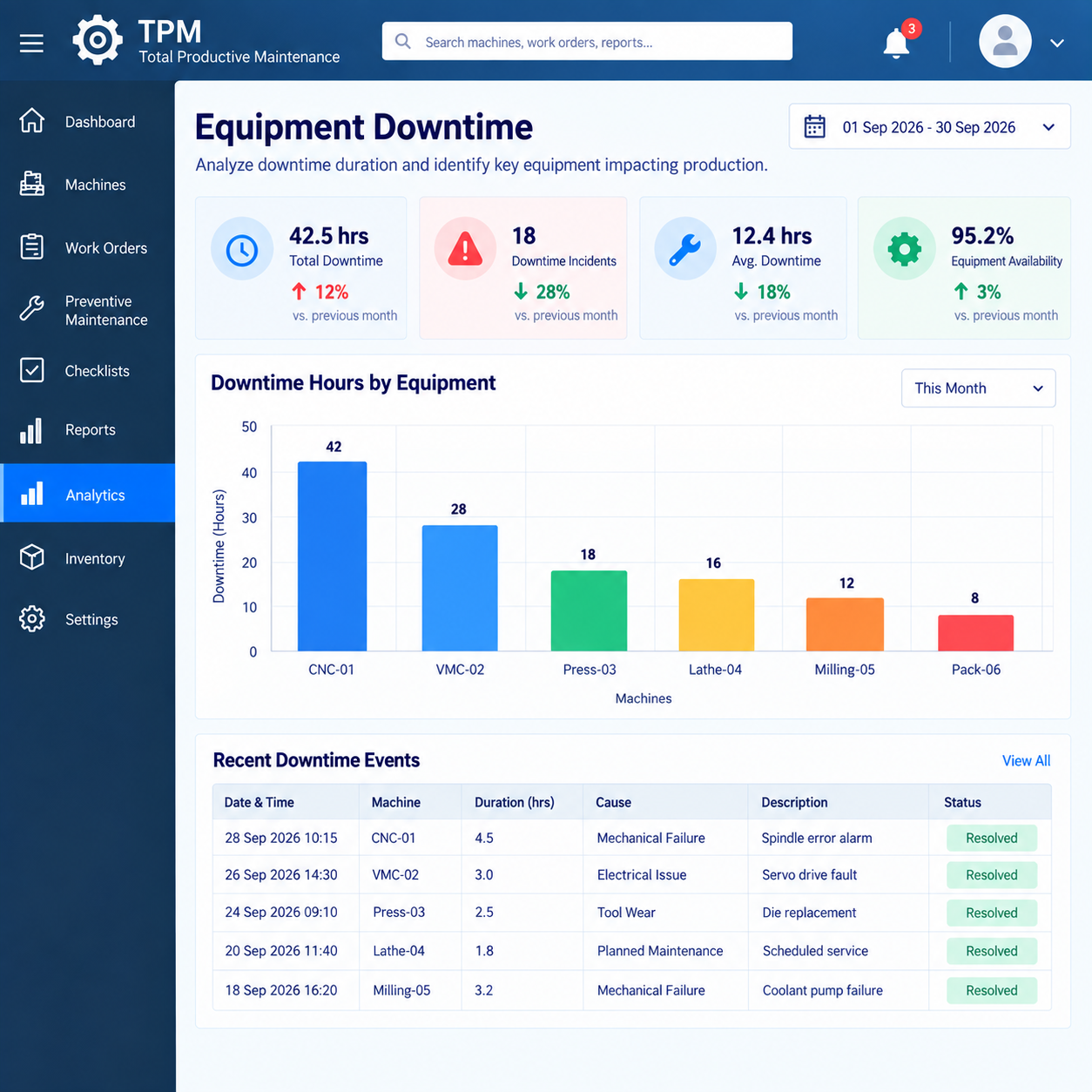The height and width of the screenshot is (1092, 1092).
Task: Click the Equipment Availability gear icon
Action: pyautogui.click(x=905, y=249)
